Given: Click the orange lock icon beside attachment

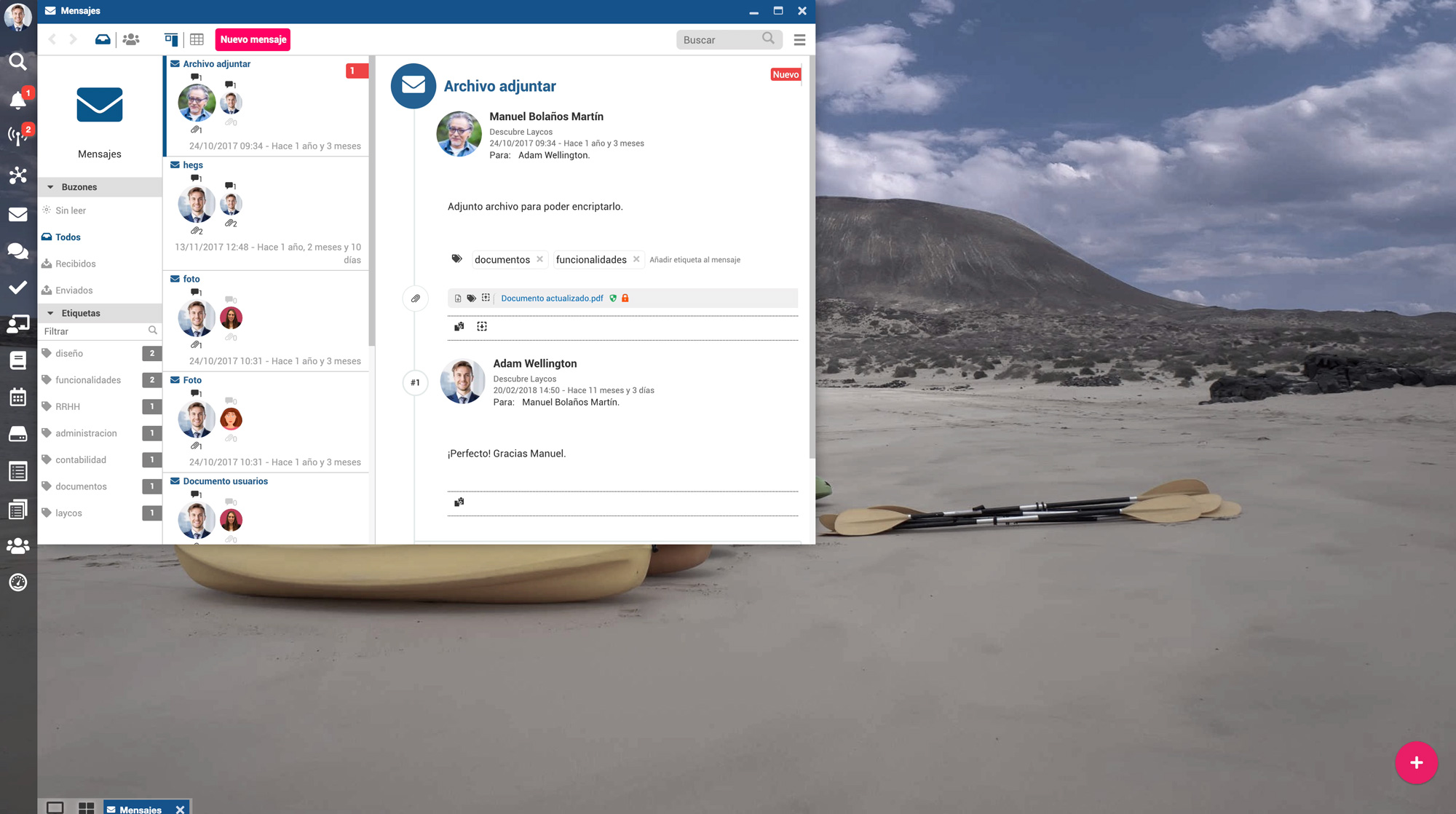Looking at the screenshot, I should (x=625, y=299).
